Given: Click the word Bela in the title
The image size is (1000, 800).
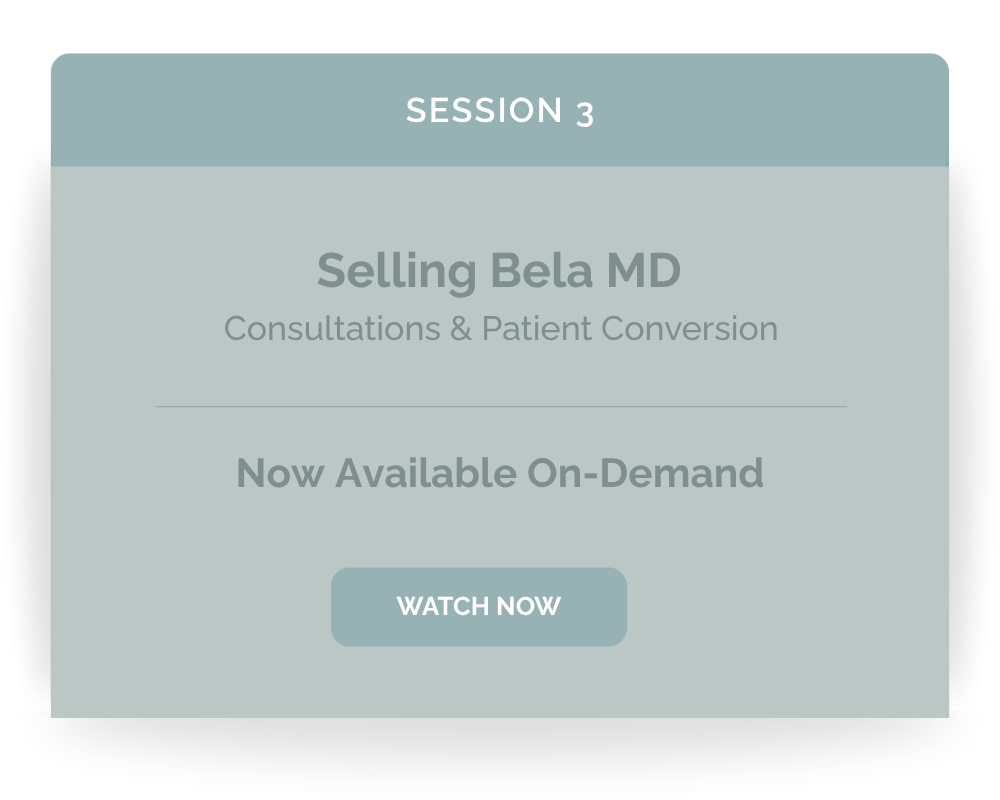Looking at the screenshot, I should (541, 270).
